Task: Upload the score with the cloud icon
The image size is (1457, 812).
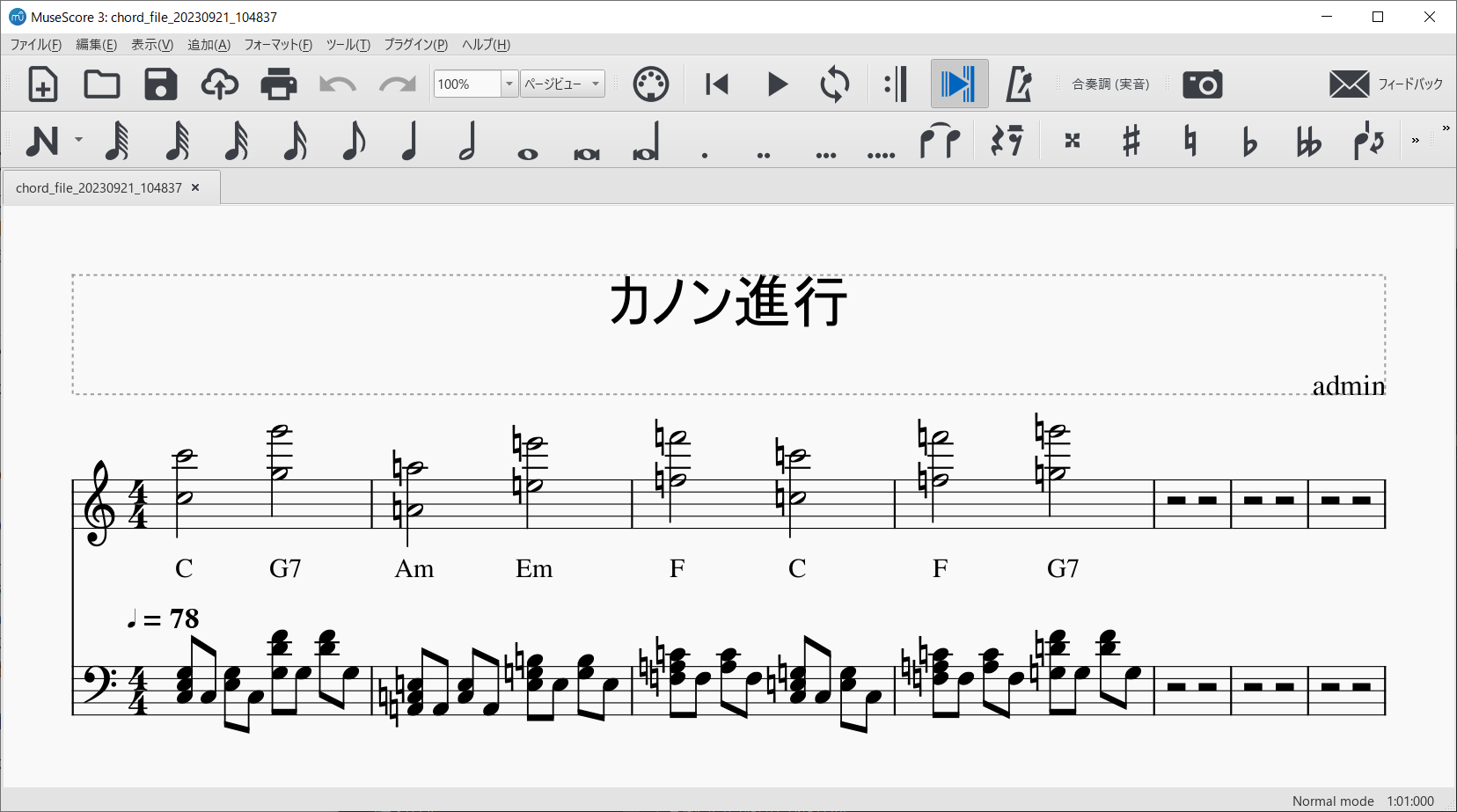Action: click(220, 84)
